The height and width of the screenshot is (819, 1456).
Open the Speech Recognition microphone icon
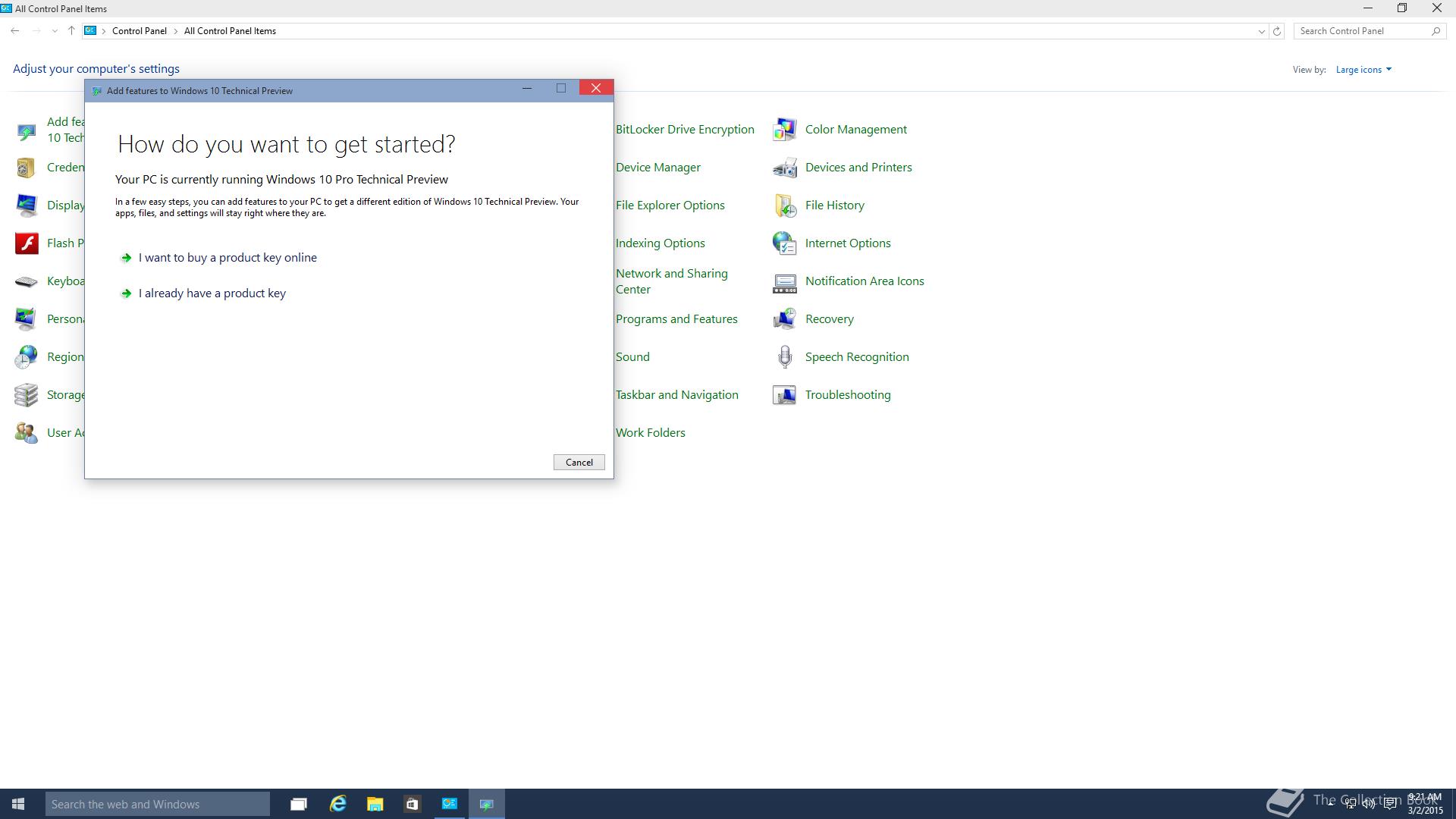(785, 357)
